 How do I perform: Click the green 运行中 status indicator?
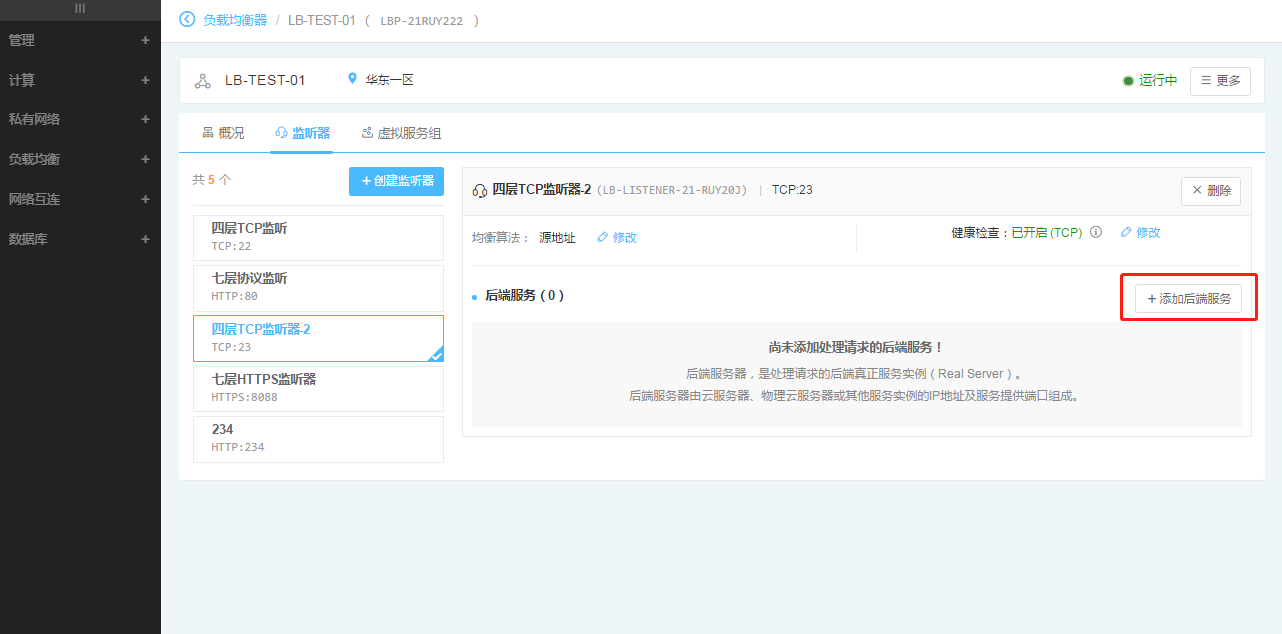pyautogui.click(x=1150, y=81)
